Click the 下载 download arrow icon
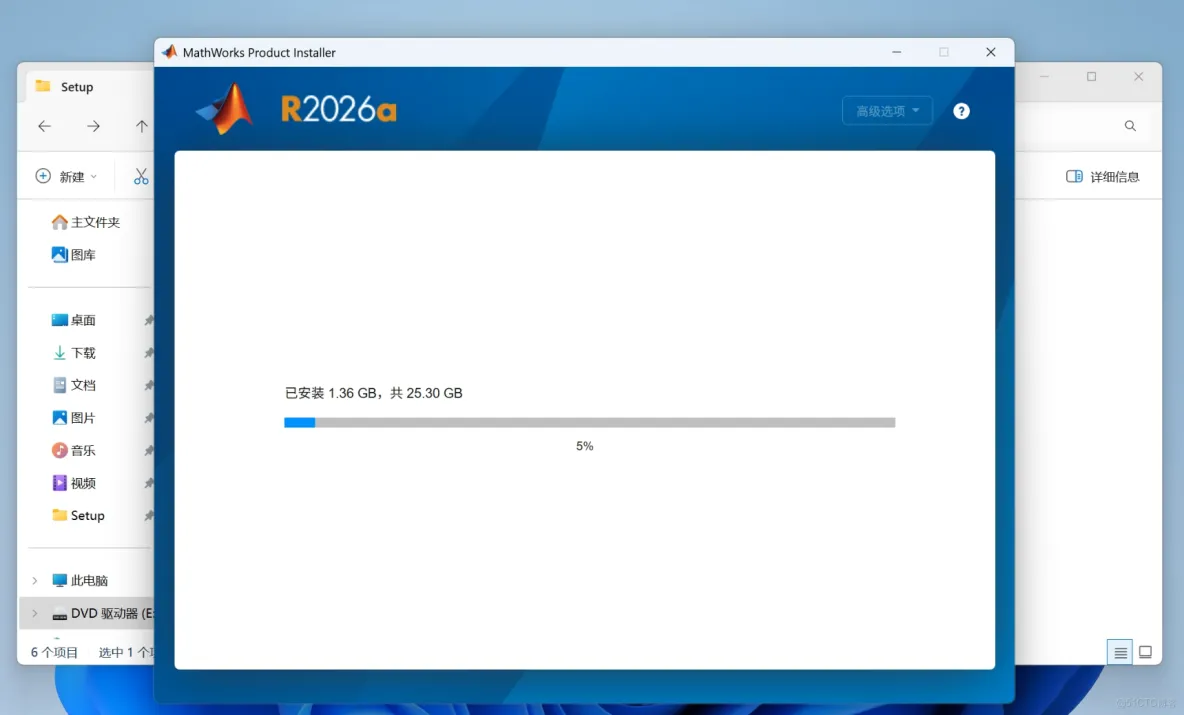 coord(60,353)
